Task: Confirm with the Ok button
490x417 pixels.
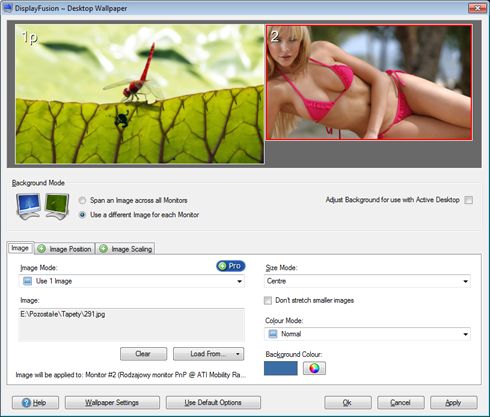Action: [348, 403]
